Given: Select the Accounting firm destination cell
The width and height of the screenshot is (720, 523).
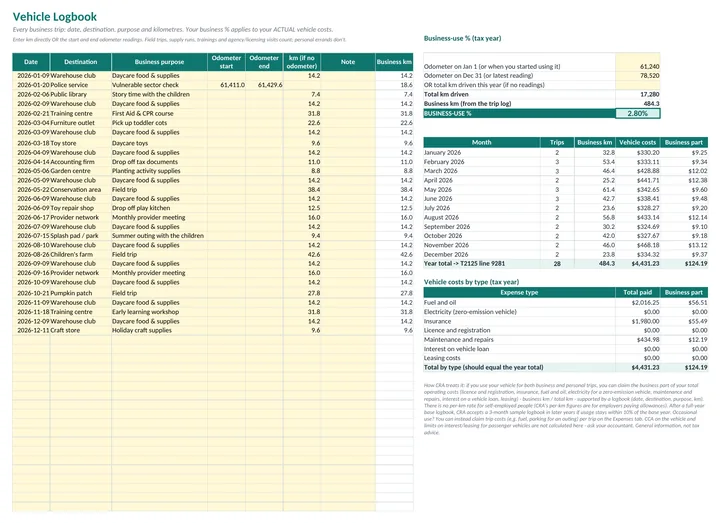Looking at the screenshot, I should [80, 162].
